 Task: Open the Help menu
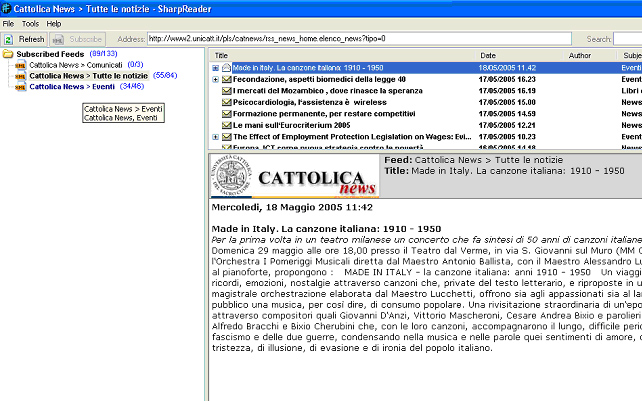click(x=54, y=23)
